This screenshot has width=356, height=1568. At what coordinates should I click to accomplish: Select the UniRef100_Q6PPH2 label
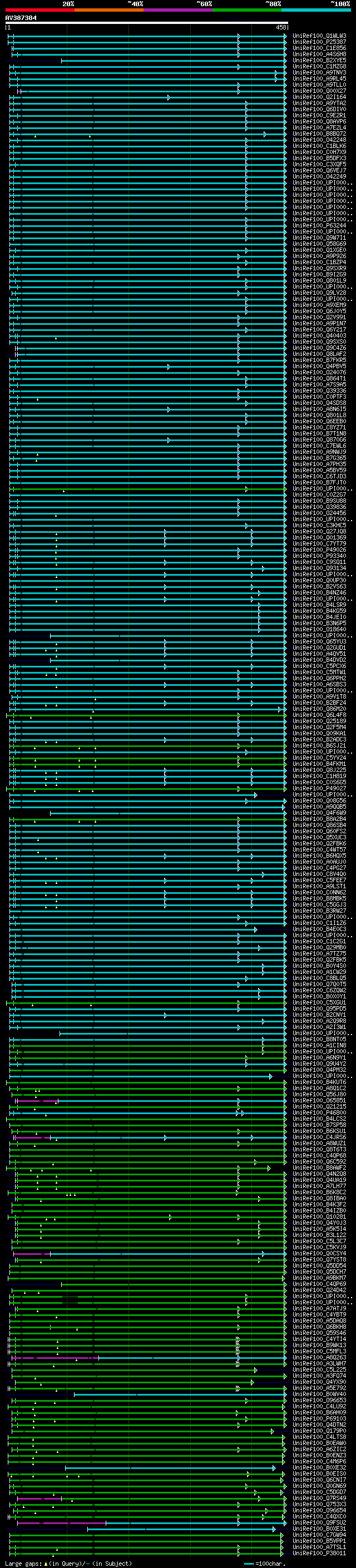pos(319,678)
